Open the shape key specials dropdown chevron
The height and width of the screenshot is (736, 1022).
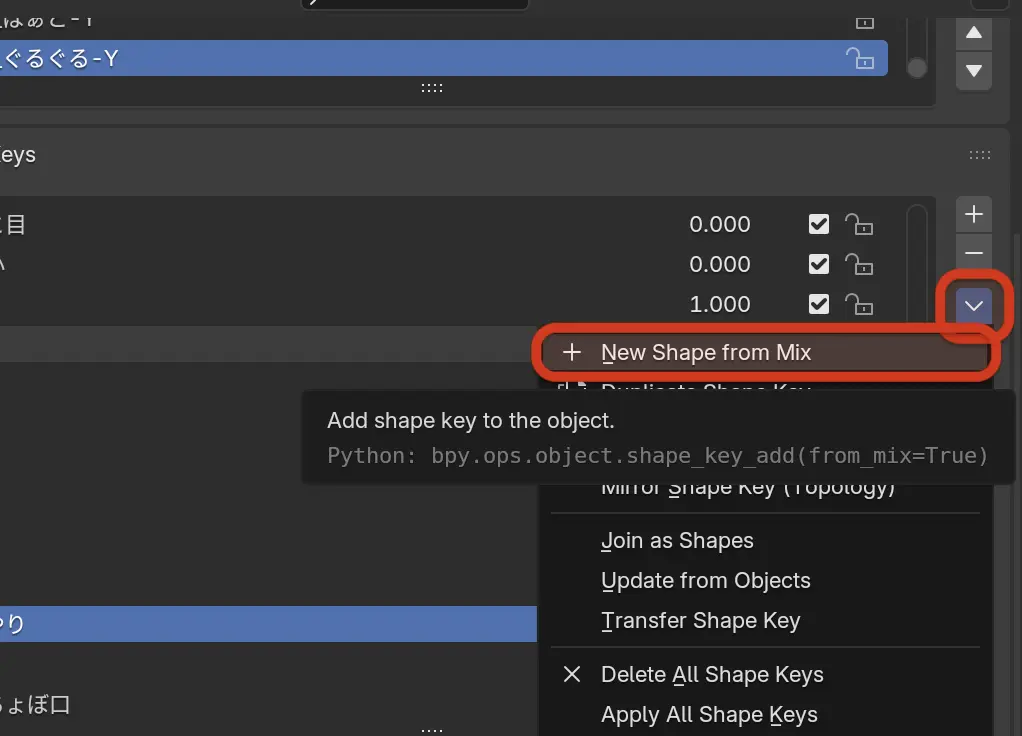point(974,306)
